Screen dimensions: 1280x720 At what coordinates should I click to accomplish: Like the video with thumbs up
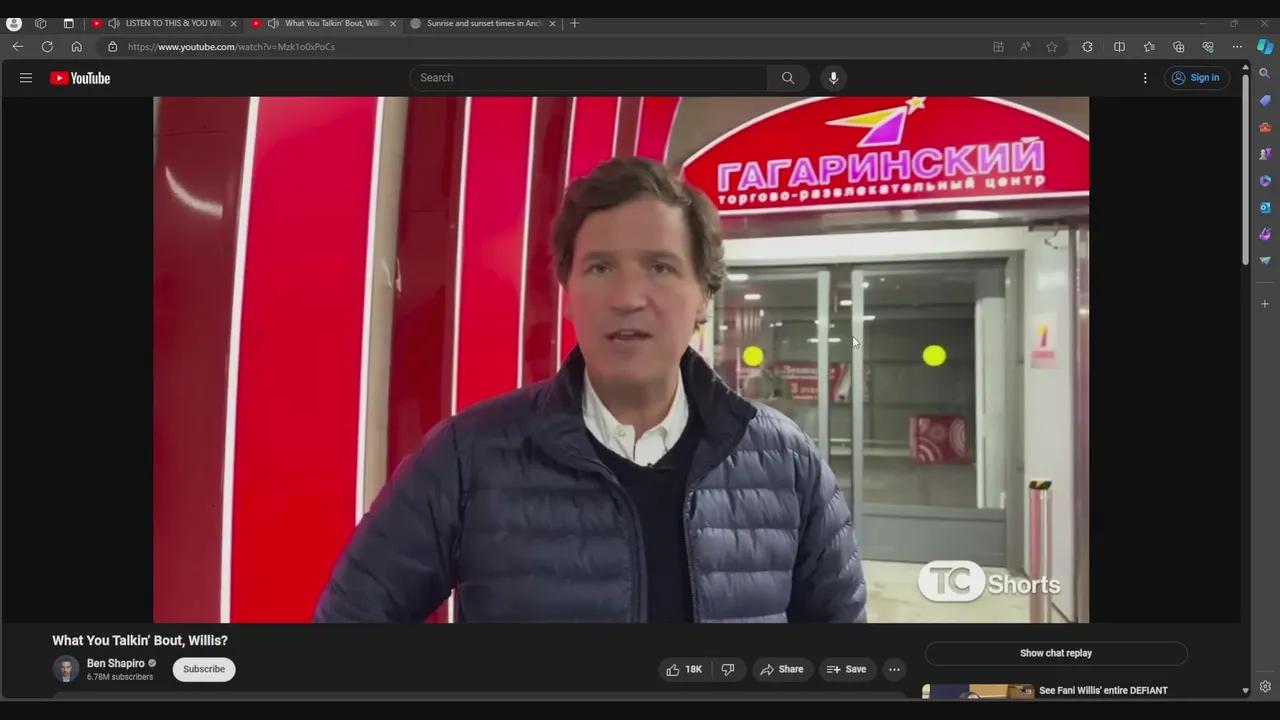[x=685, y=669]
